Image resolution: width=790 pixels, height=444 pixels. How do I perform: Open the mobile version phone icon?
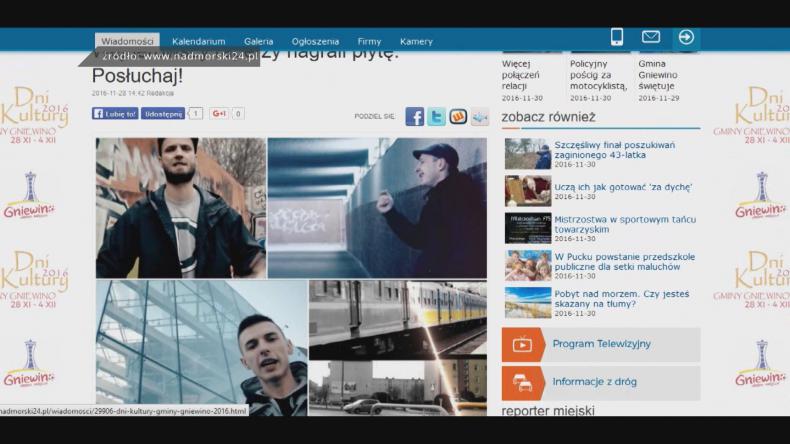[617, 37]
